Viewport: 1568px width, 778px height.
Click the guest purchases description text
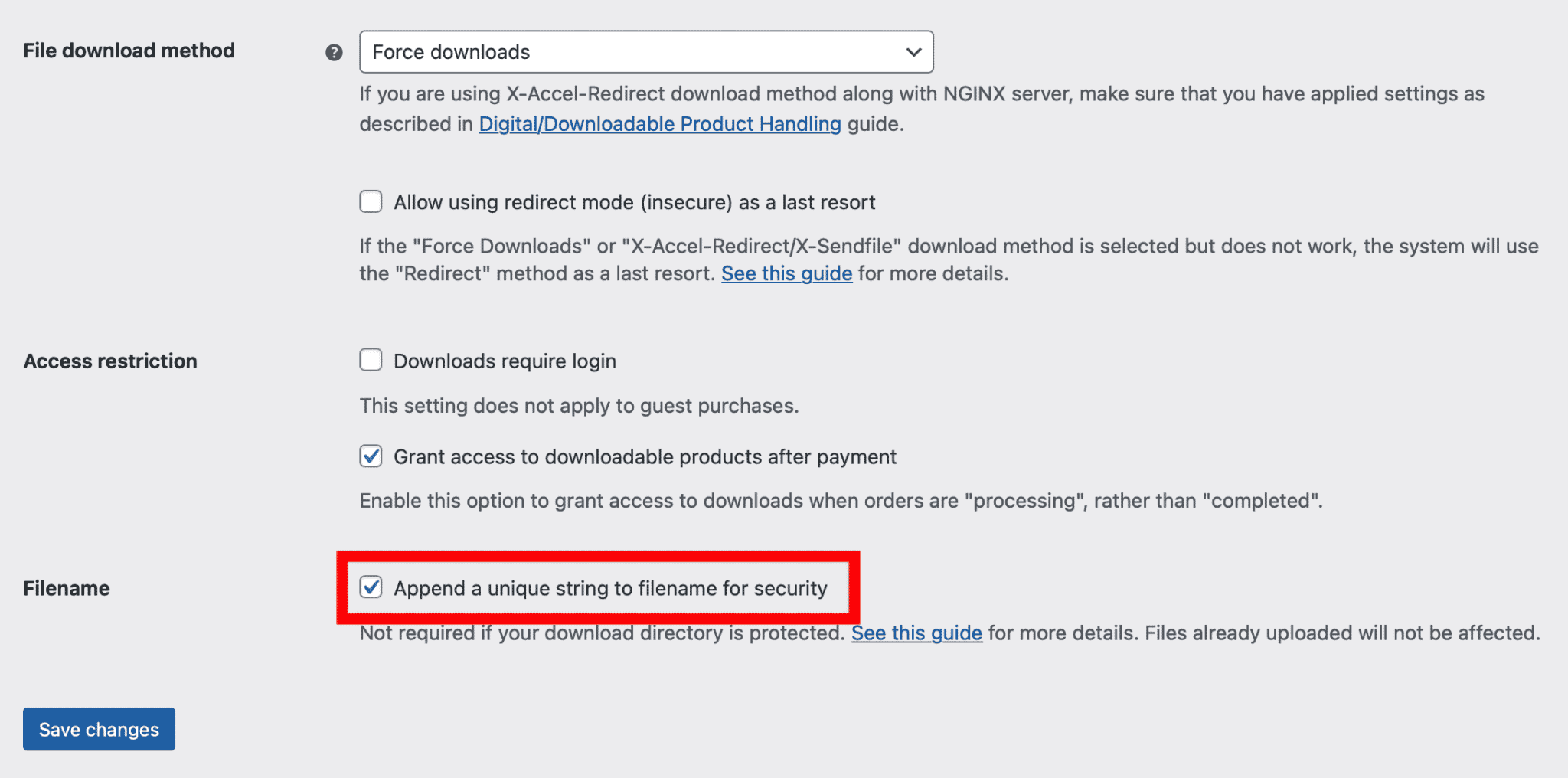pos(579,406)
